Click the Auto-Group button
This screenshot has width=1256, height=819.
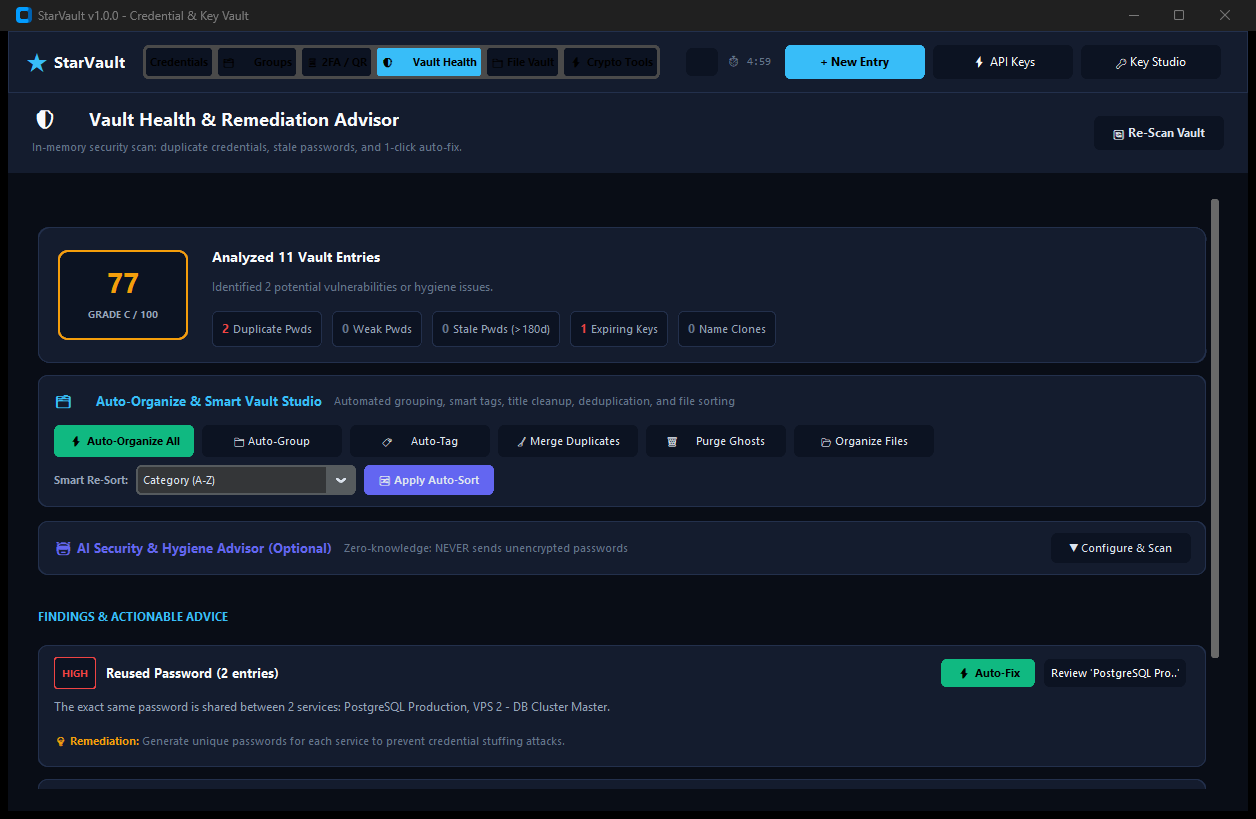click(272, 441)
